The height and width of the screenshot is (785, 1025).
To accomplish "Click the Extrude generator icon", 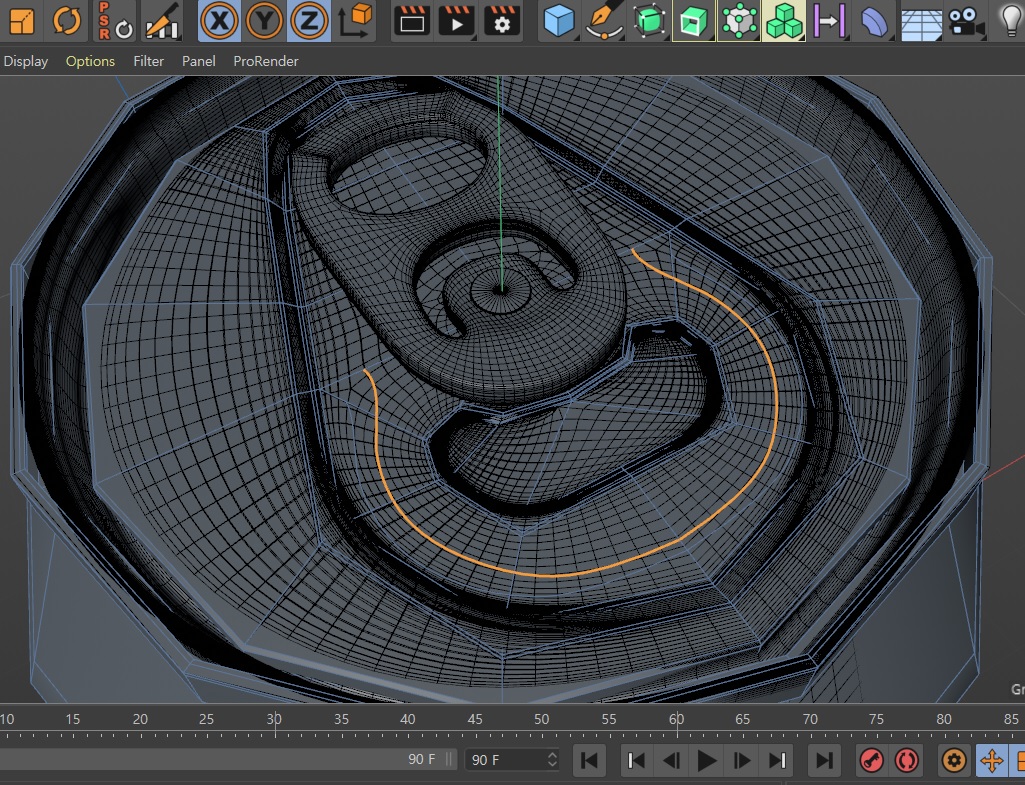I will click(694, 20).
